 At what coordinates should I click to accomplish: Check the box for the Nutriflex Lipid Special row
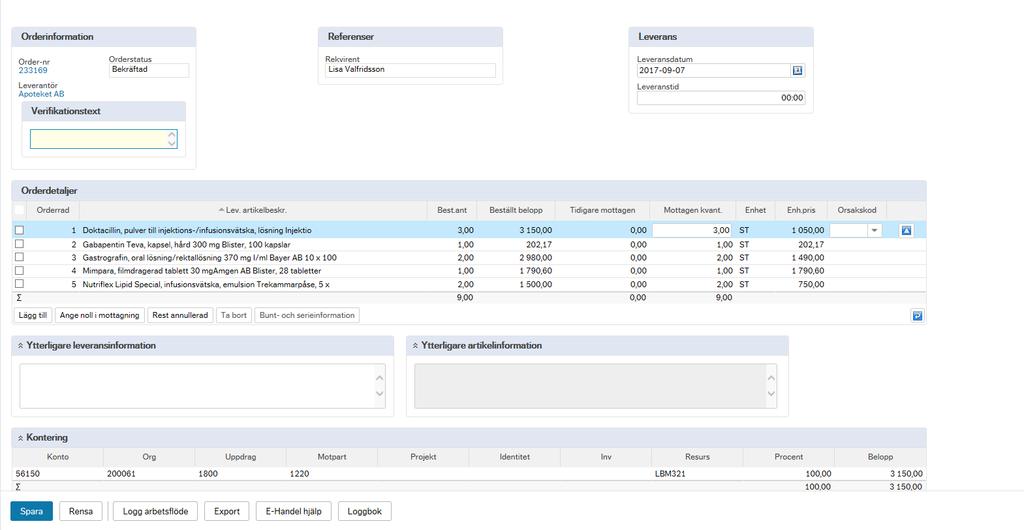20,284
